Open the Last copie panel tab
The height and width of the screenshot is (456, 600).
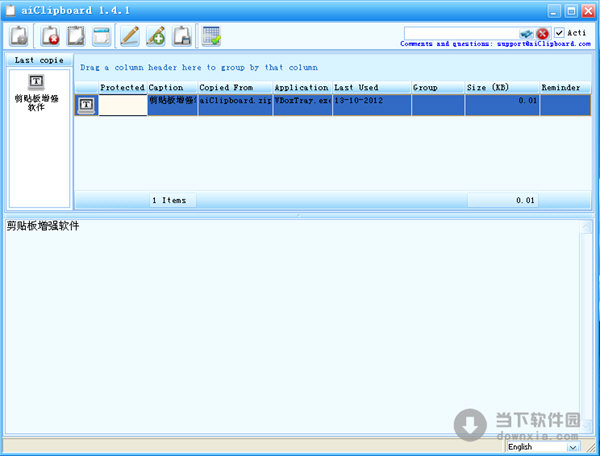coord(39,60)
